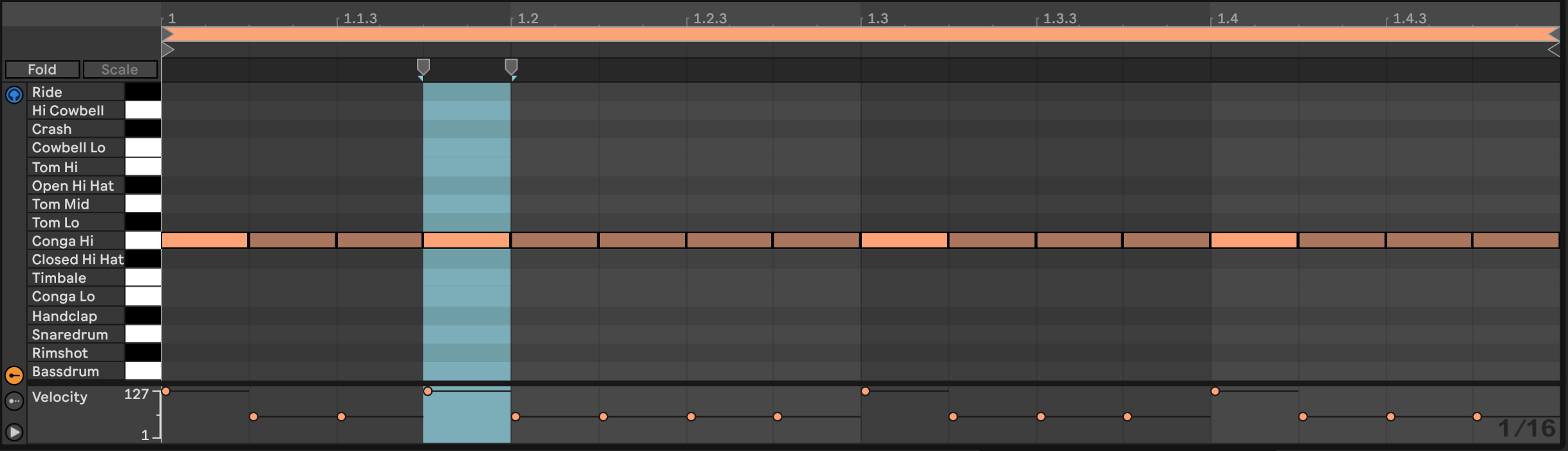Click the velocity marker at beat 1.4
The width and height of the screenshot is (1568, 451).
point(1215,391)
